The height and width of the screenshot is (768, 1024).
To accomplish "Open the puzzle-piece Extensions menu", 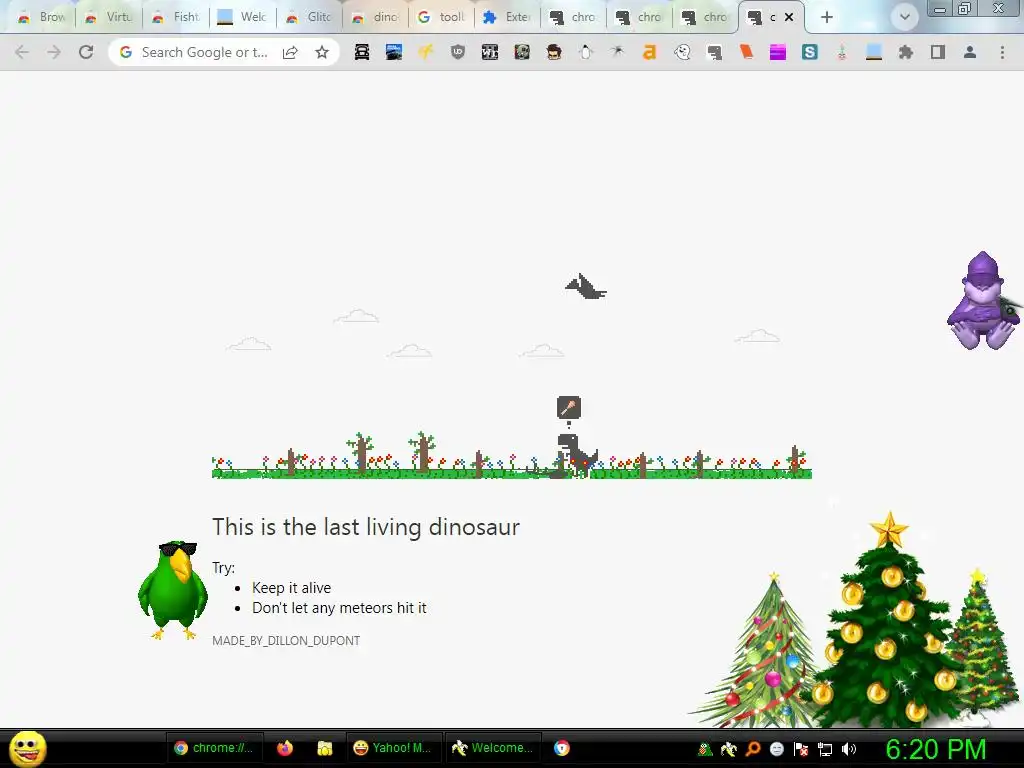I will point(906,52).
